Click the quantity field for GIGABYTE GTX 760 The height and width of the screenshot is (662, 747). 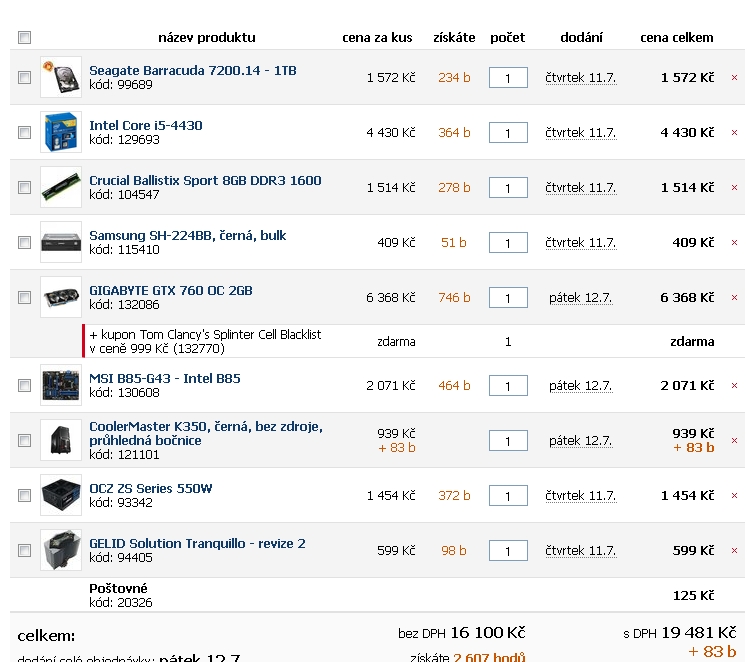coord(508,298)
